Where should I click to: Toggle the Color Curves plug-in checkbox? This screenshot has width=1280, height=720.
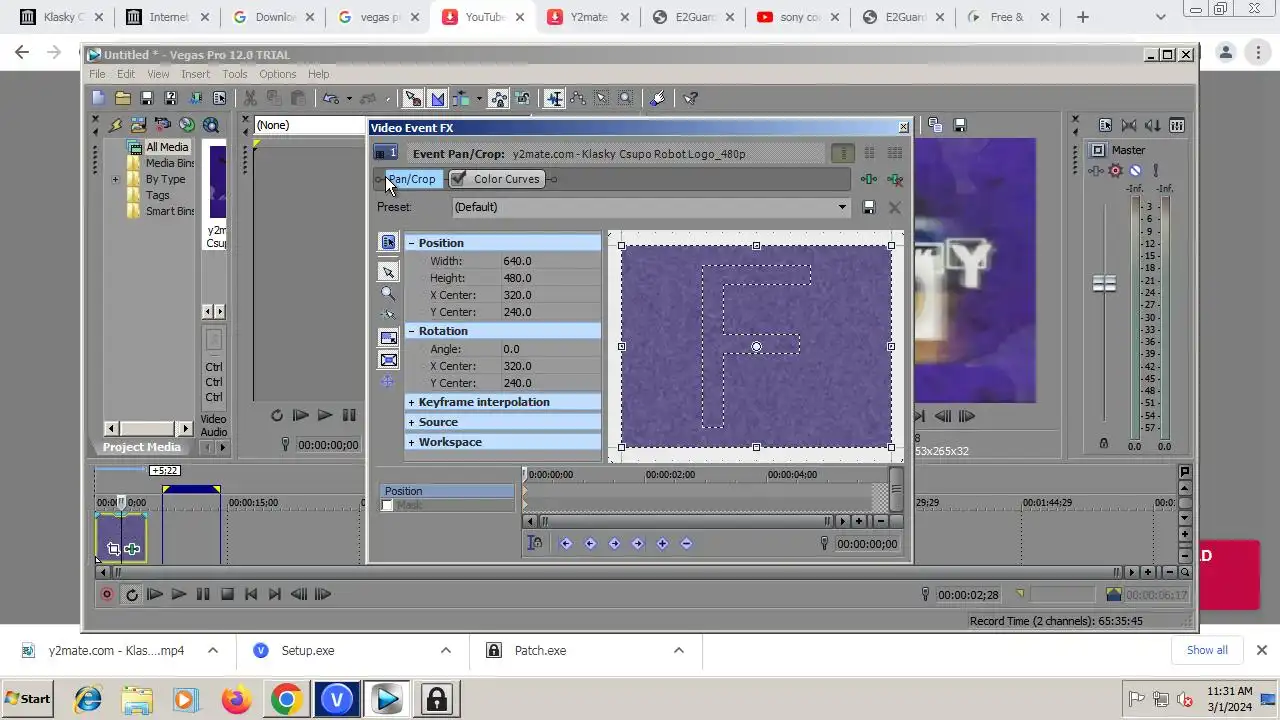tap(458, 178)
